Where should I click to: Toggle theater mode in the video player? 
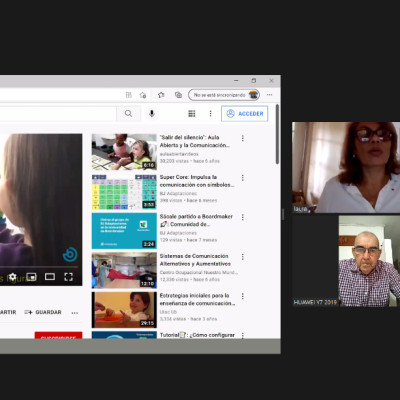coord(50,277)
